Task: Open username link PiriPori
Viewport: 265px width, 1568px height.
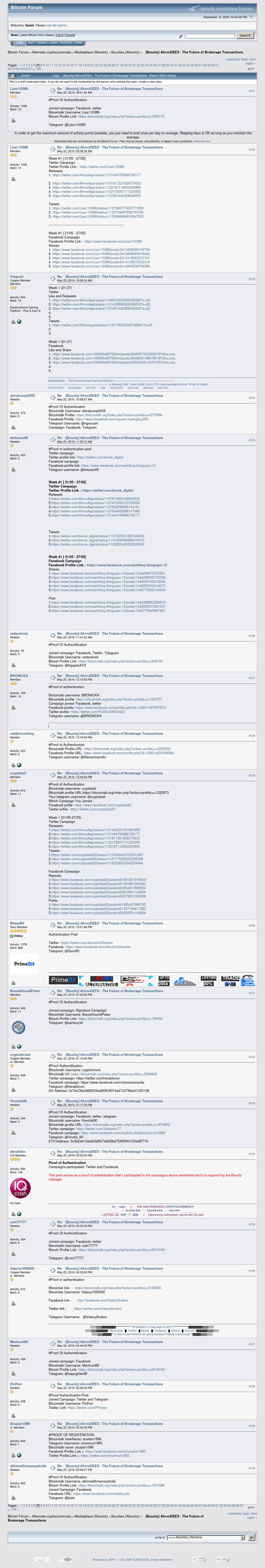Action: [x=16, y=1384]
